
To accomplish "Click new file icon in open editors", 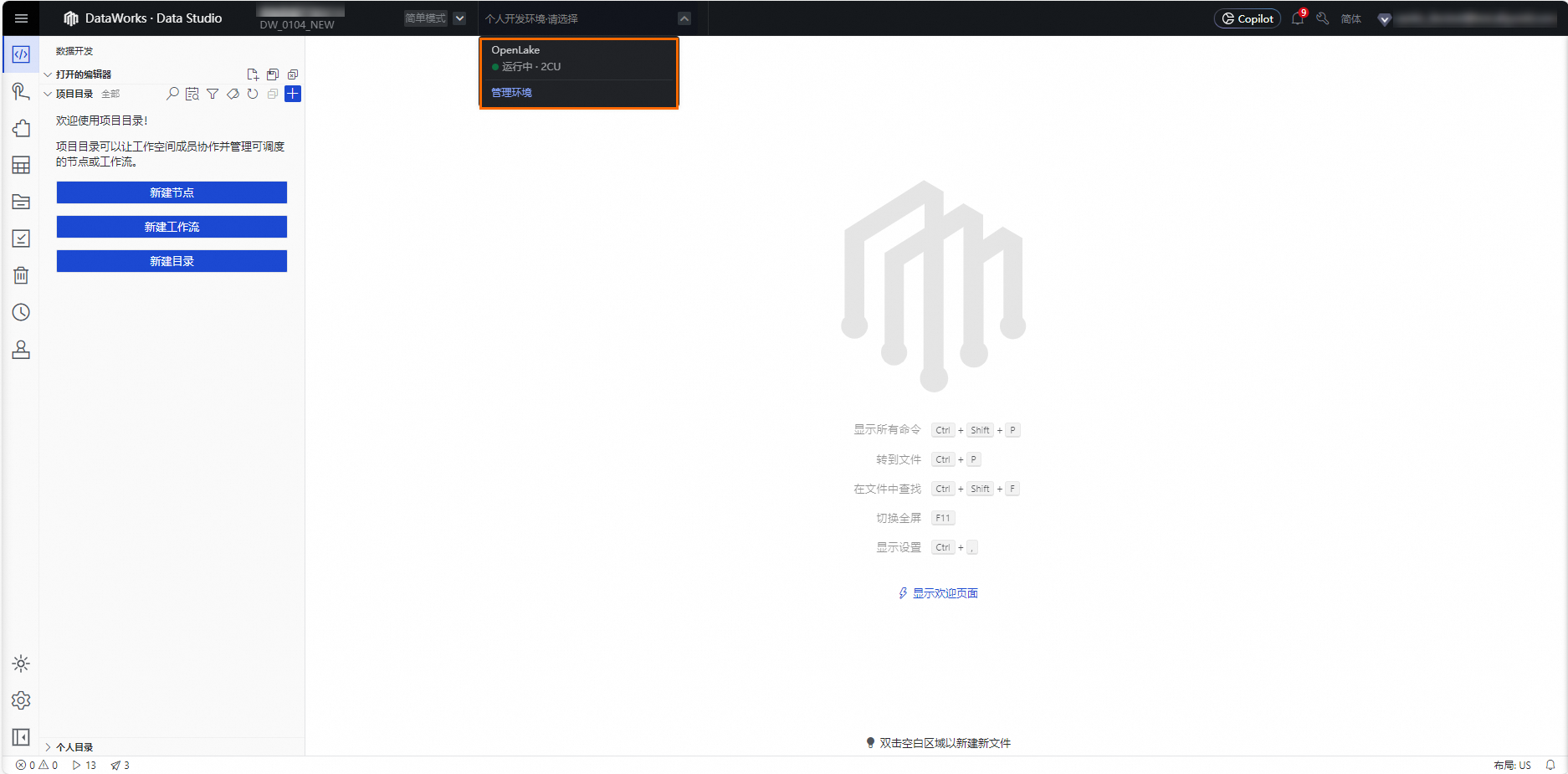I will coord(253,74).
